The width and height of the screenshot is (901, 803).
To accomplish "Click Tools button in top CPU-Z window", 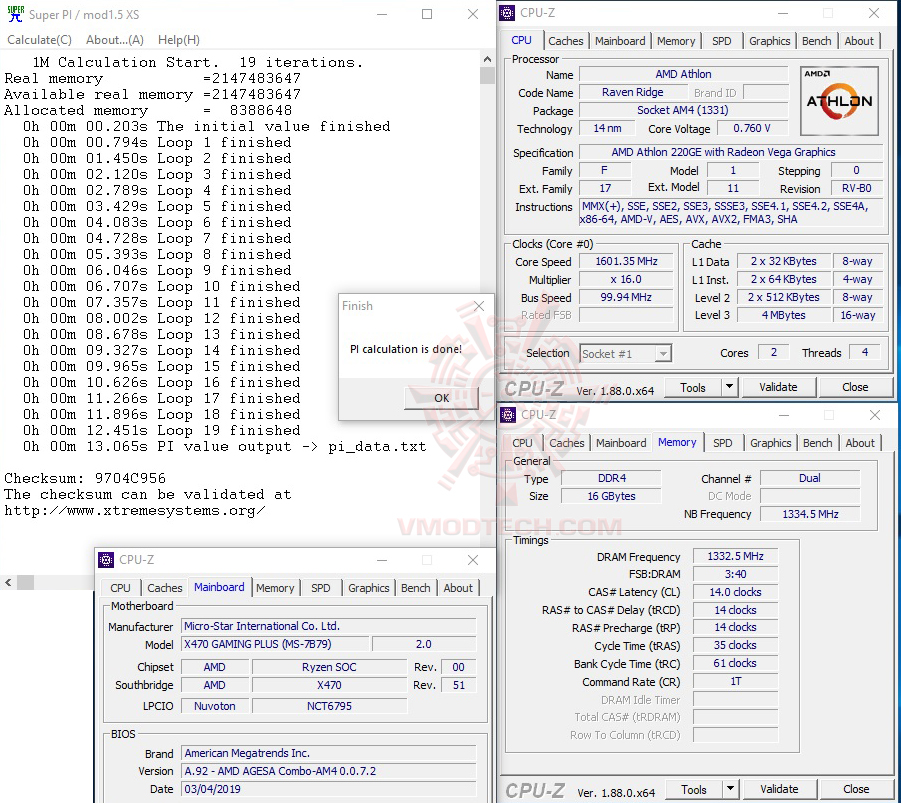I will [692, 387].
